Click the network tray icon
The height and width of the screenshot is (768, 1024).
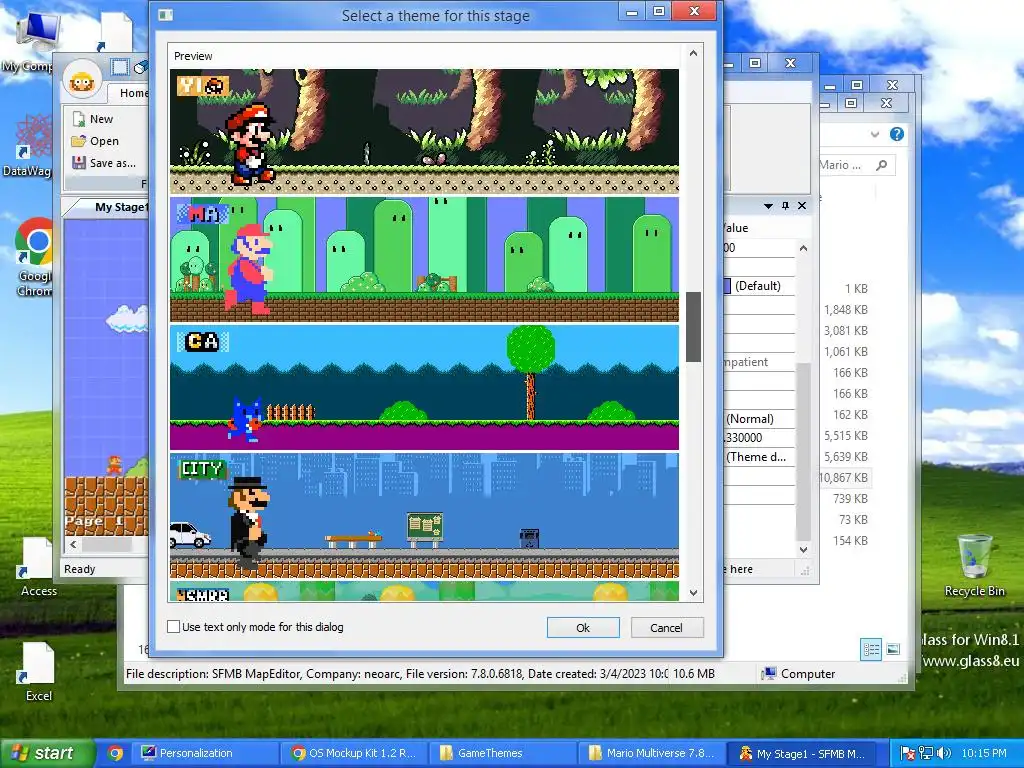click(x=925, y=753)
